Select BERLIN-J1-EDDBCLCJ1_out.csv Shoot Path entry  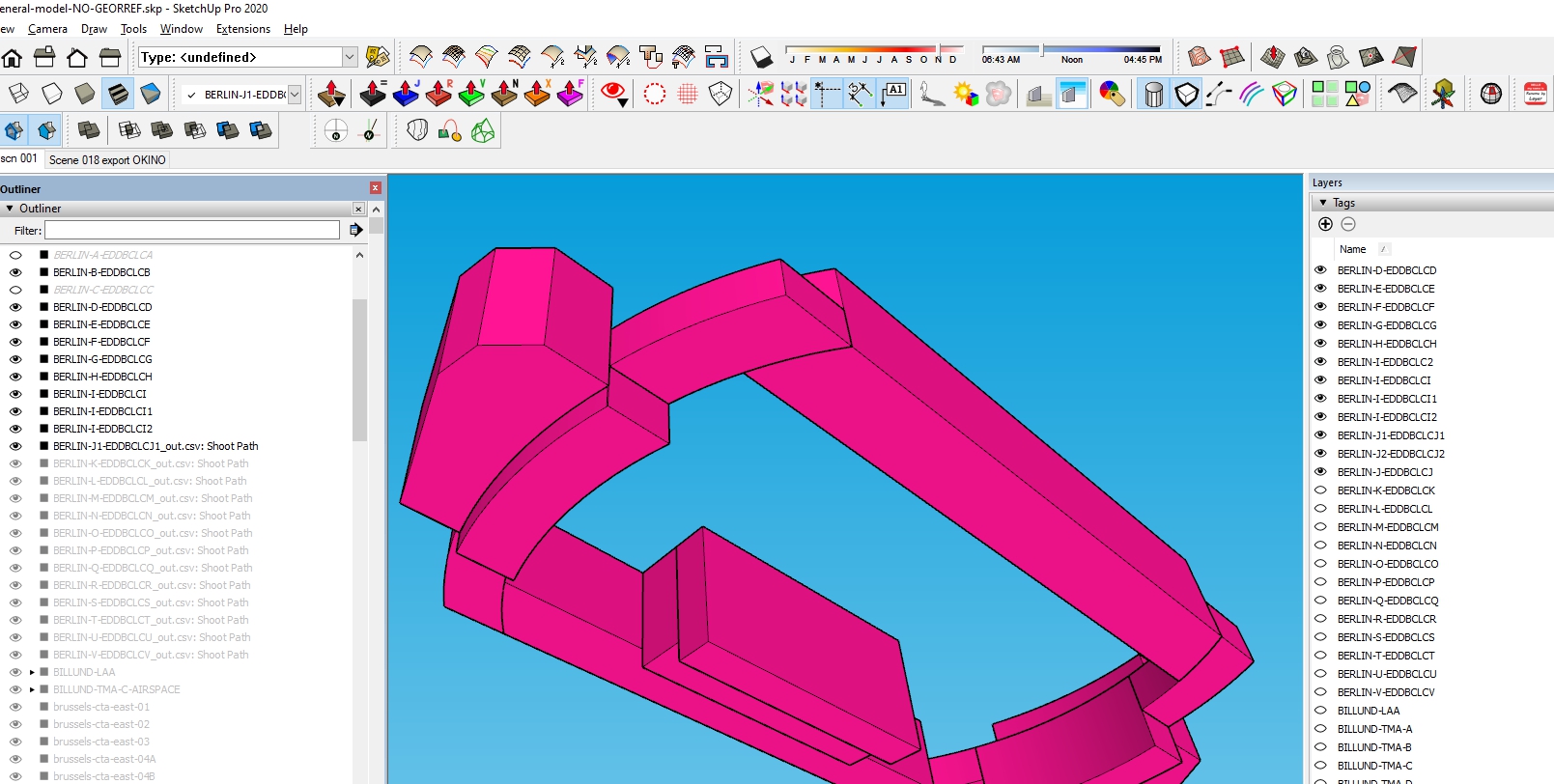155,446
